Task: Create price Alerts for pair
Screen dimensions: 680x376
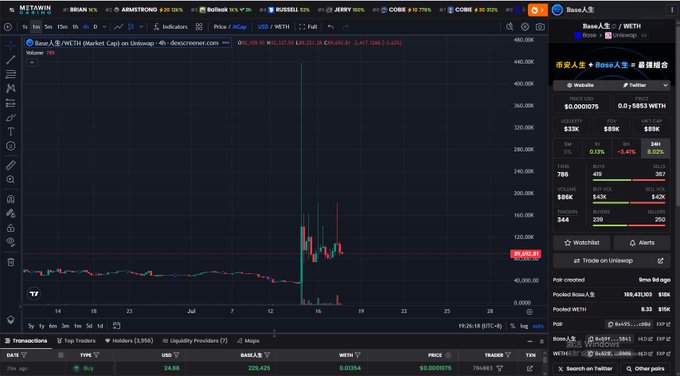Action: coord(642,243)
